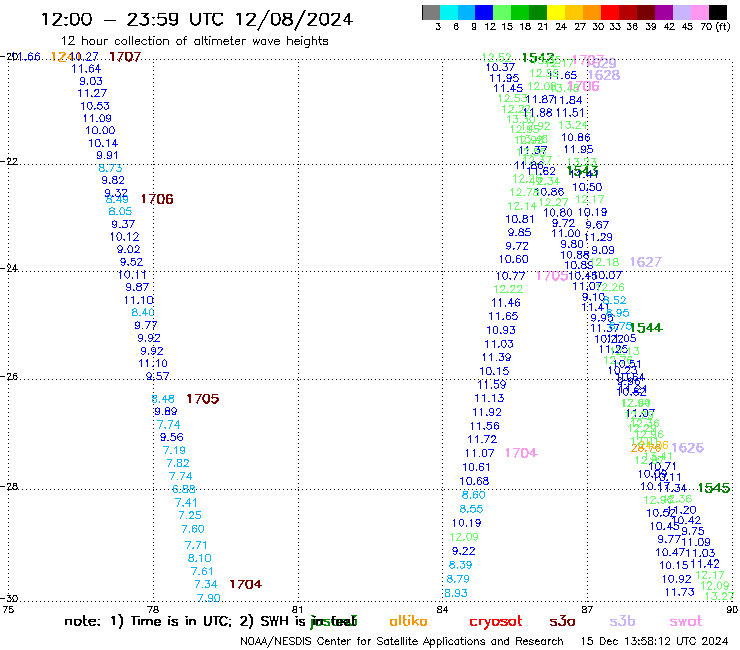Click the wave height value '10.93'
Screen dimensions: 740x650
pos(501,330)
